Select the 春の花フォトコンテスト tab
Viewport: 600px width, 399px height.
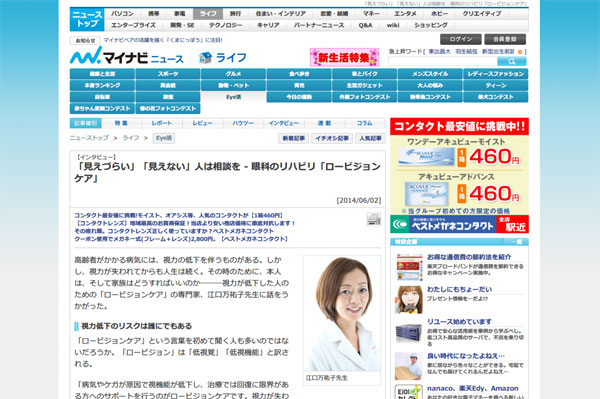pyautogui.click(x=168, y=109)
